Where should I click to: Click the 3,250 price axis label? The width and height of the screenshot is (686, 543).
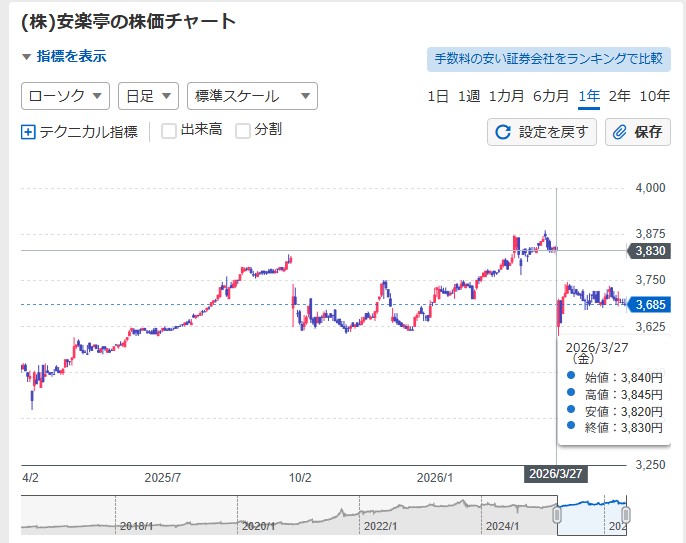[x=650, y=465]
